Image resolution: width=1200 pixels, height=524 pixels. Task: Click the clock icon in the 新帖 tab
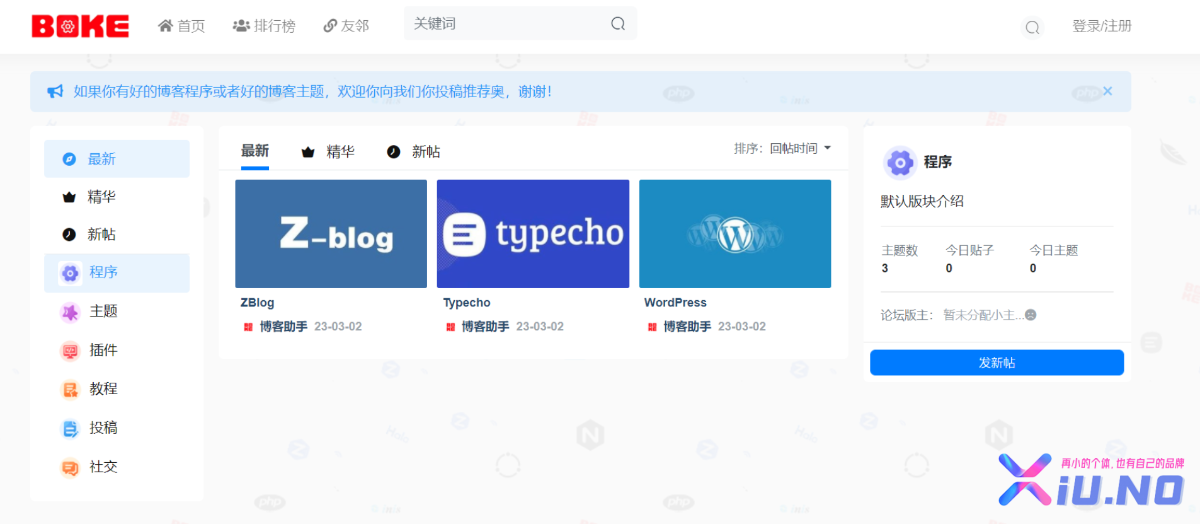click(394, 152)
